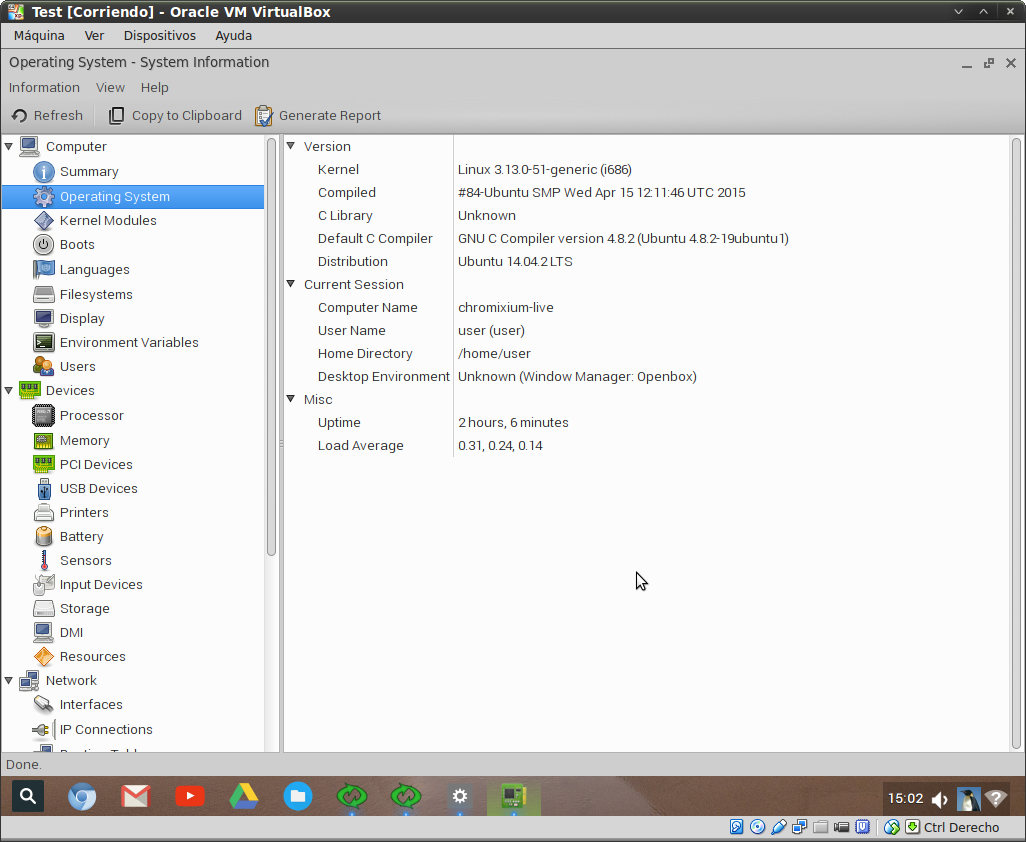
Task: Click the Summary info icon
Action: [x=43, y=172]
